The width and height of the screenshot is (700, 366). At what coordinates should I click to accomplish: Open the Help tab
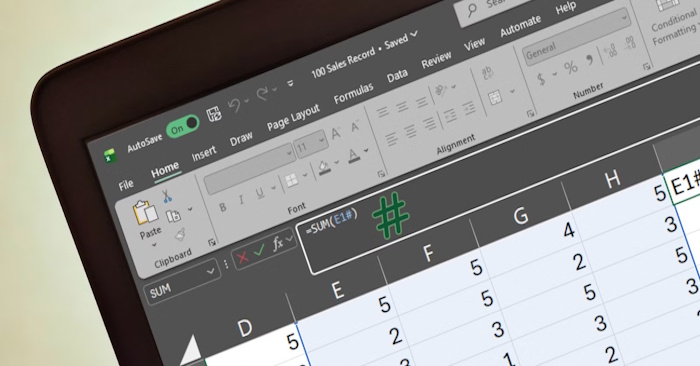tap(566, 8)
